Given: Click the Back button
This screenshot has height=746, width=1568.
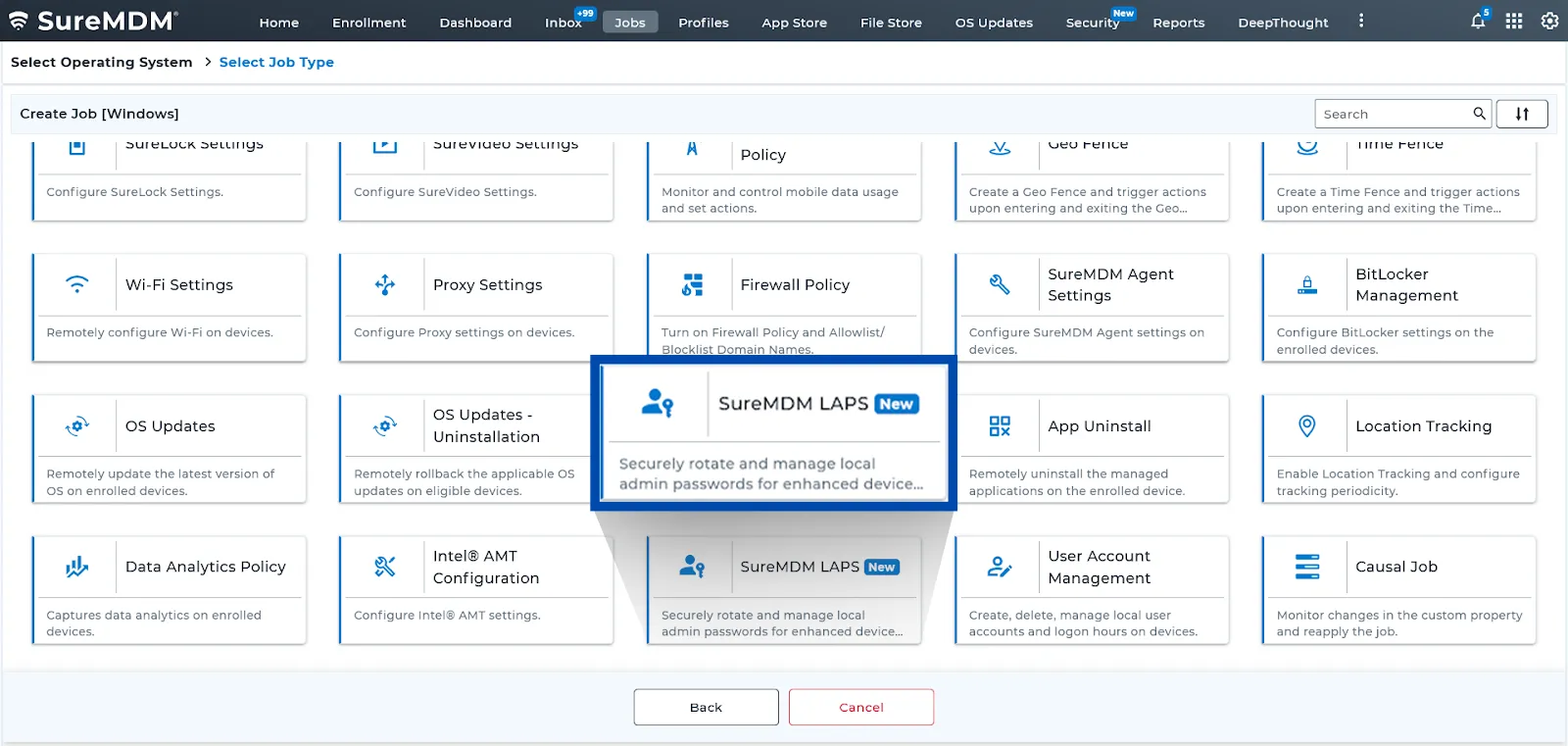Looking at the screenshot, I should click(706, 707).
